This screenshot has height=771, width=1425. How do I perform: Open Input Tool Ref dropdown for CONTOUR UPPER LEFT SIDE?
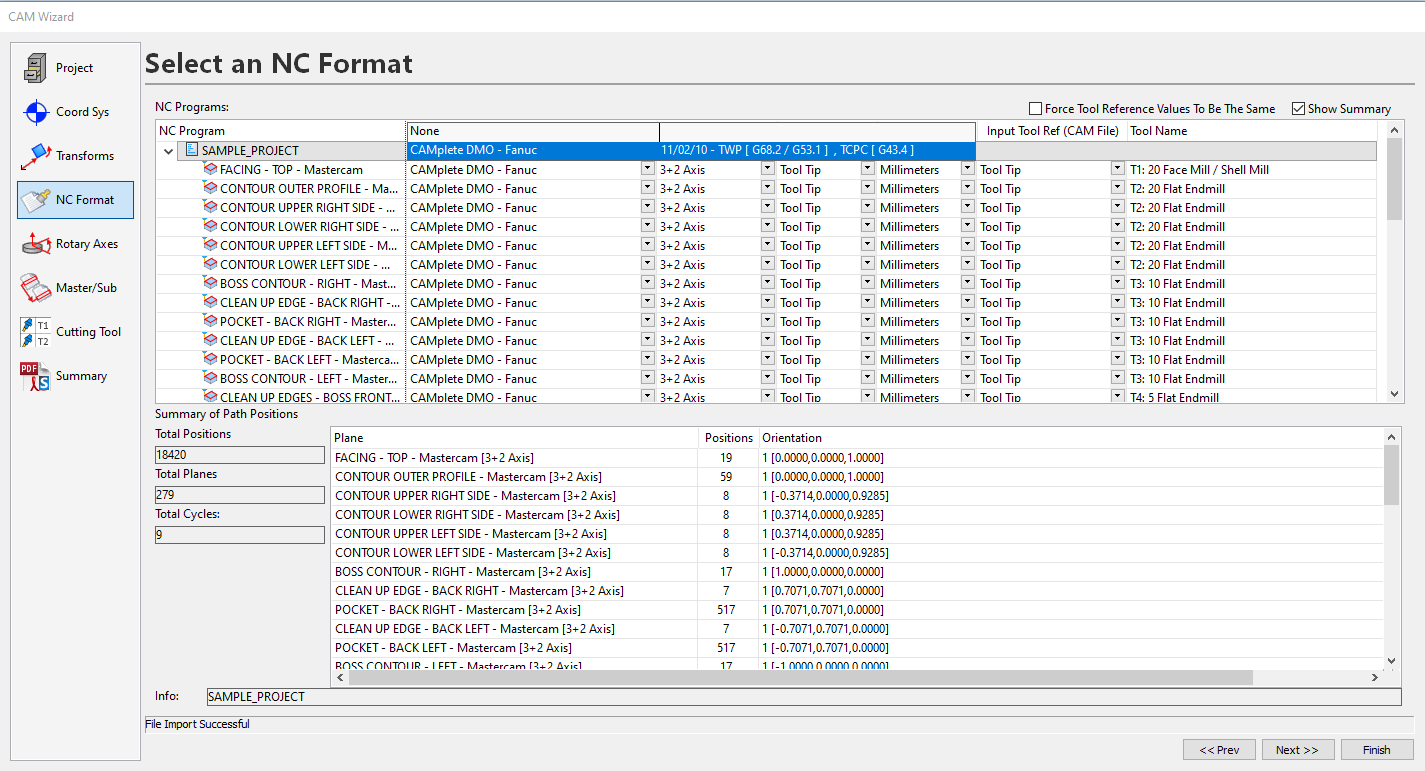coord(1117,245)
